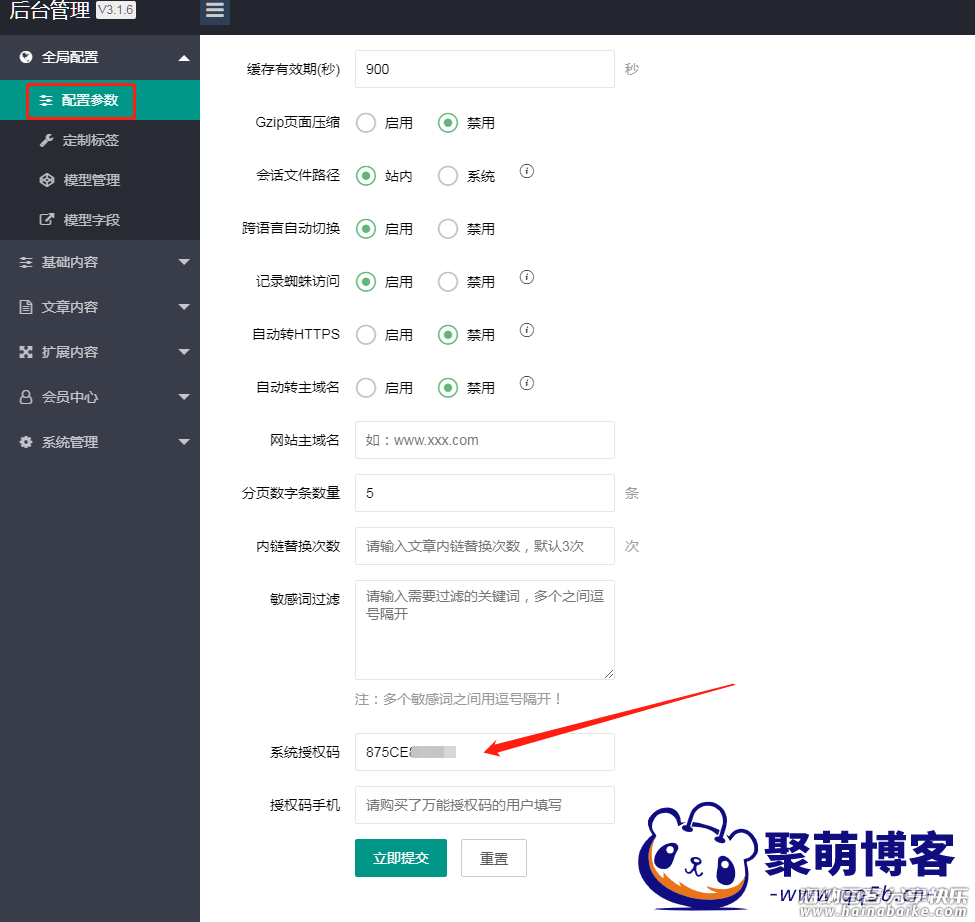Open the 系统管理 menu section
975x922 pixels.
point(99,442)
